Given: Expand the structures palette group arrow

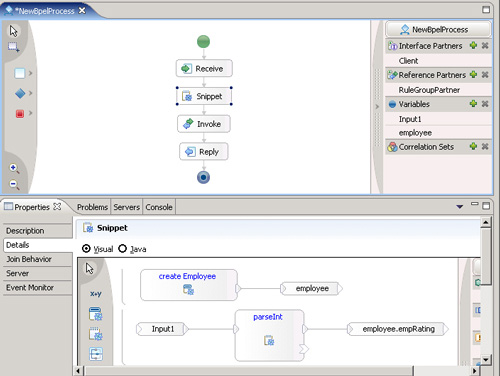Looking at the screenshot, I should point(30,93).
